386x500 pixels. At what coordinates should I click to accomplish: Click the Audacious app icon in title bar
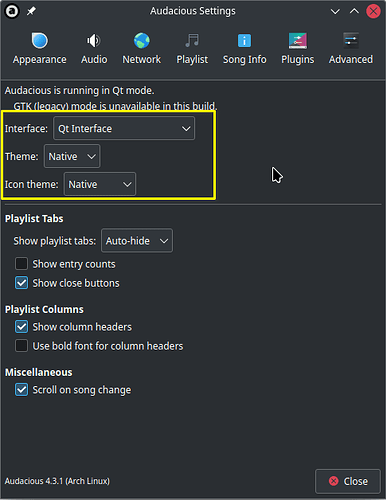[12, 11]
